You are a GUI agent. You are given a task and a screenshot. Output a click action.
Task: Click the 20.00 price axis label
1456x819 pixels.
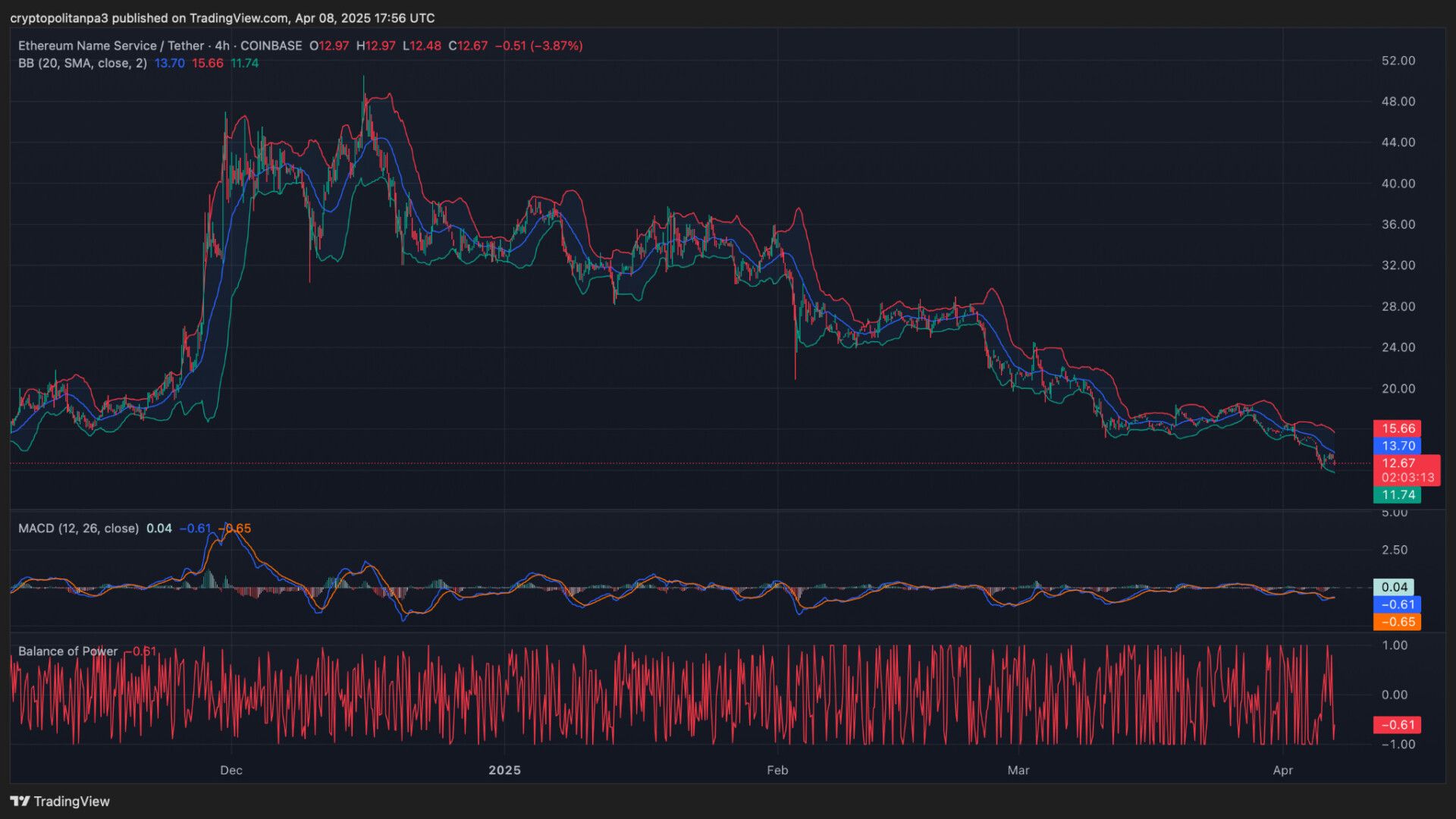point(1398,388)
